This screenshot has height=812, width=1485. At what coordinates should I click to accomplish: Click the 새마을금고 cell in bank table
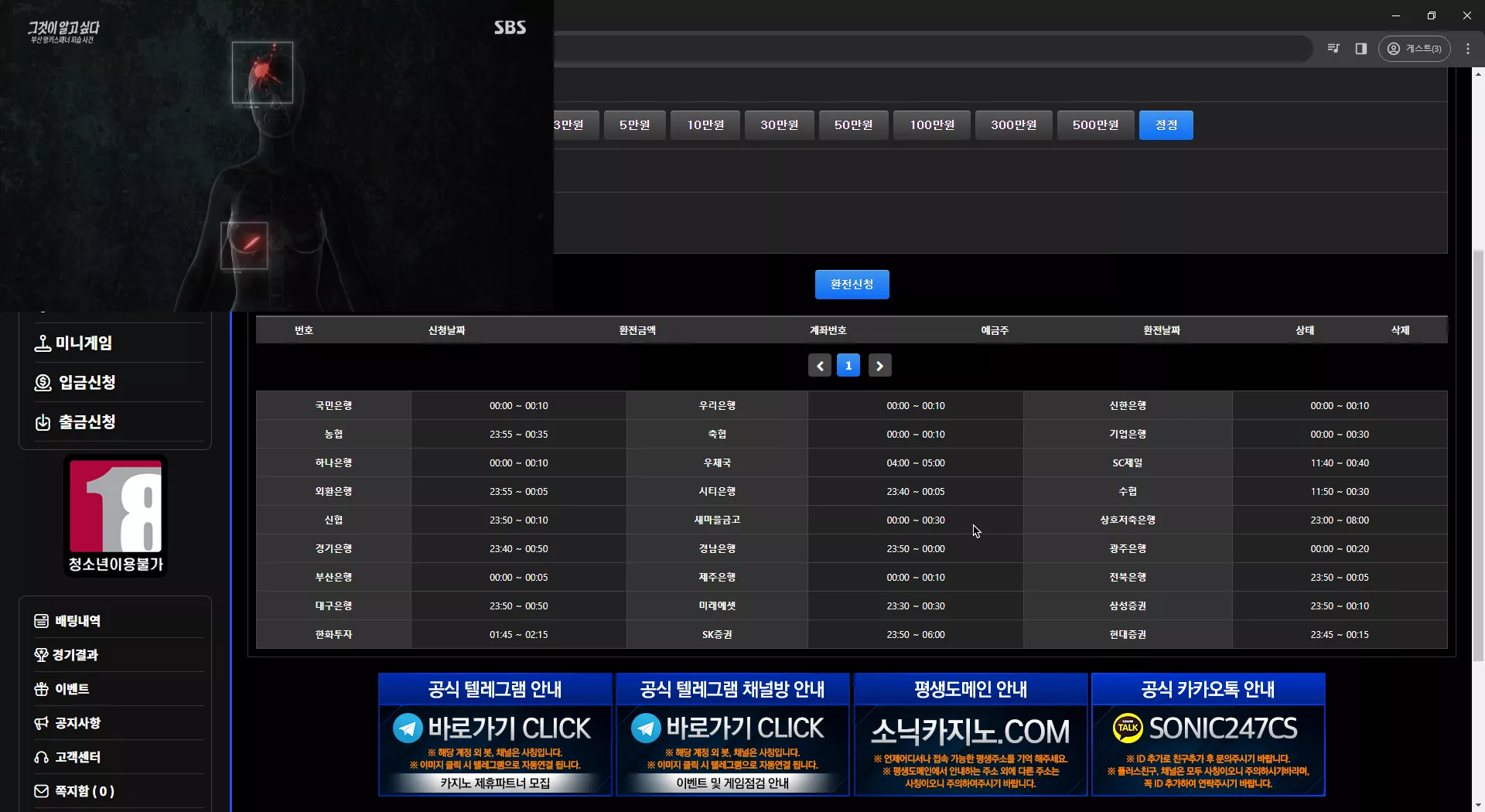coord(717,520)
